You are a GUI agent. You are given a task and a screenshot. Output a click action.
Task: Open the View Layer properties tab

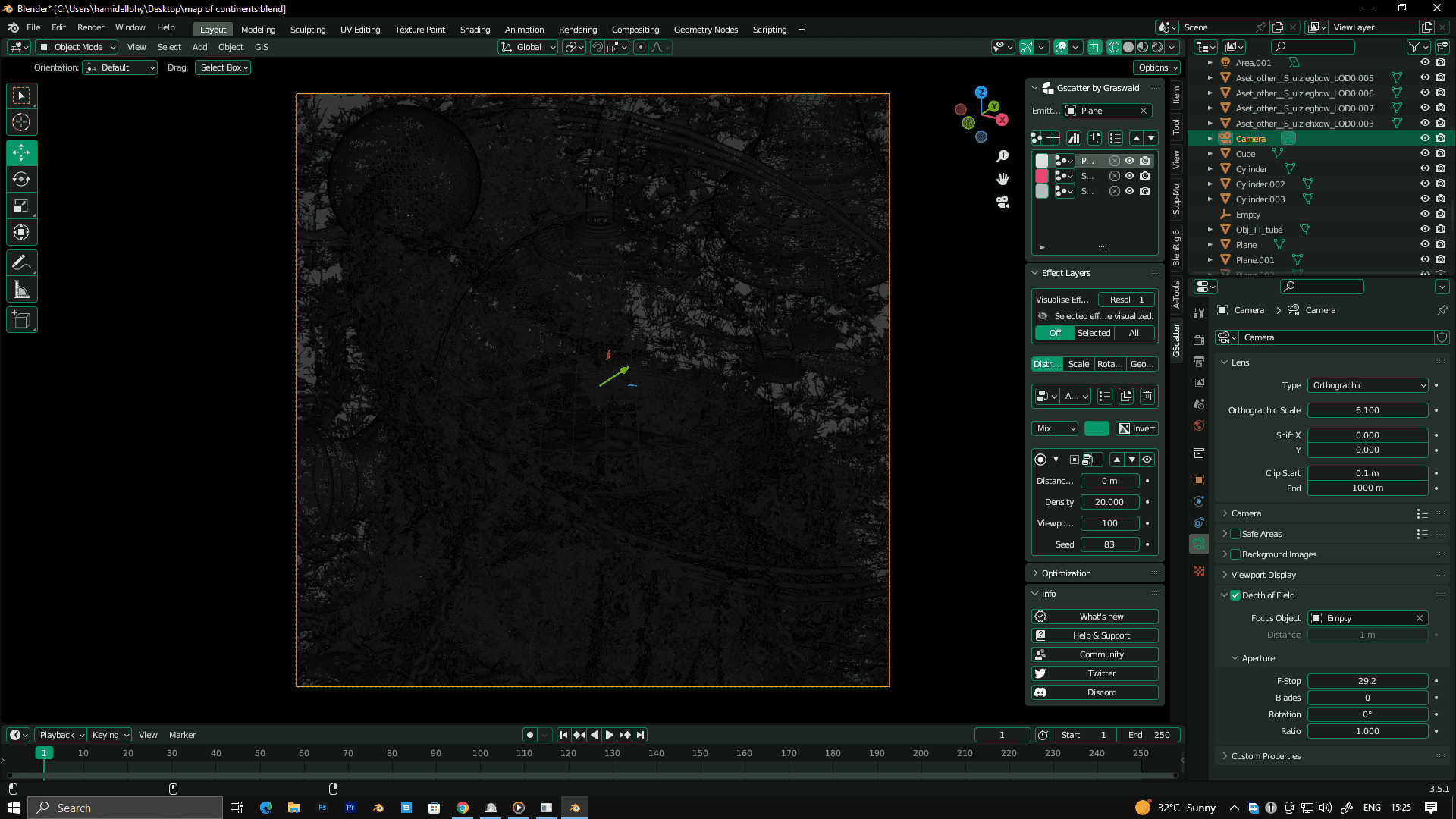tap(1199, 383)
